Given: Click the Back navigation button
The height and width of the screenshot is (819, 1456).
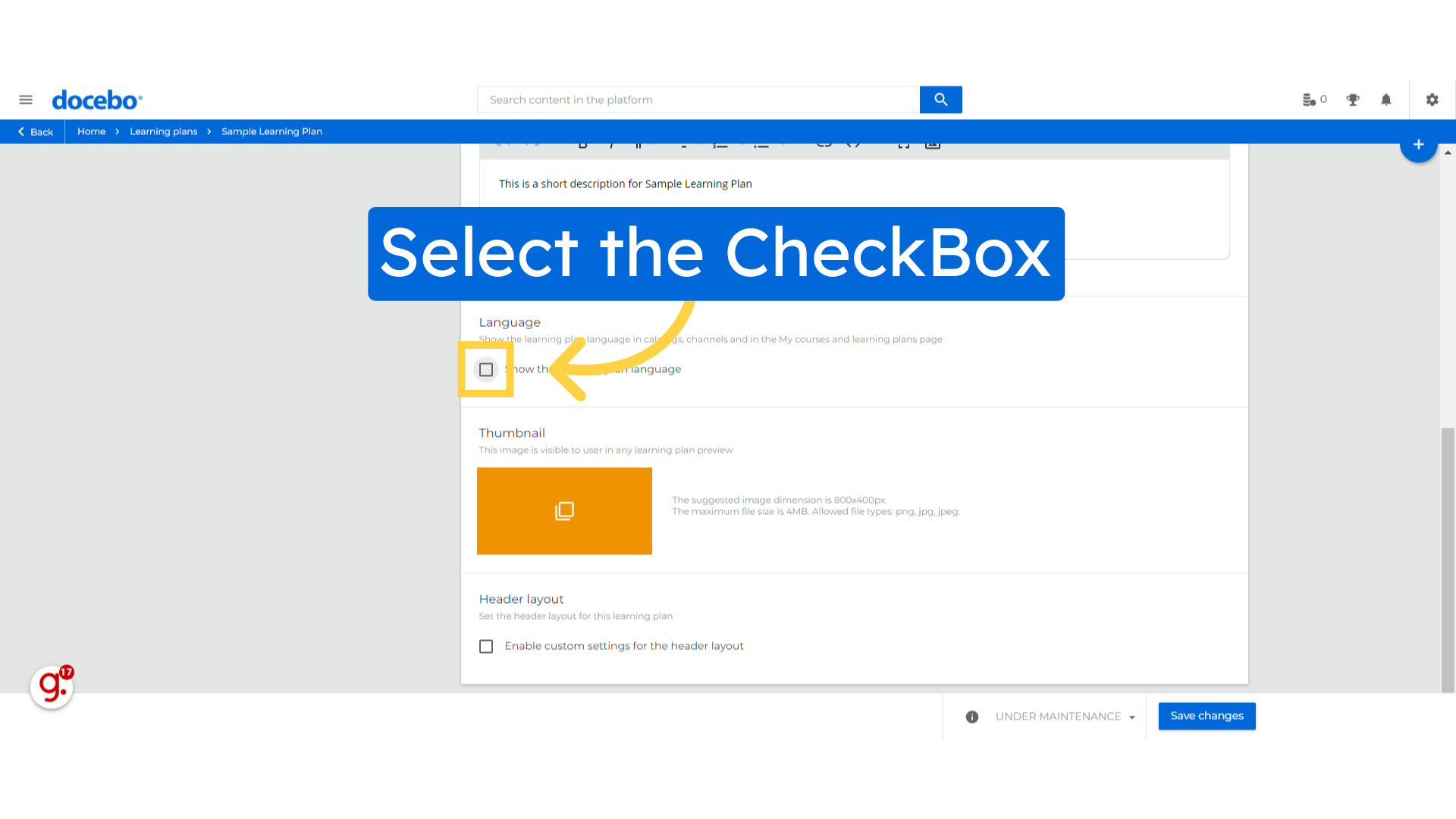Looking at the screenshot, I should [34, 131].
